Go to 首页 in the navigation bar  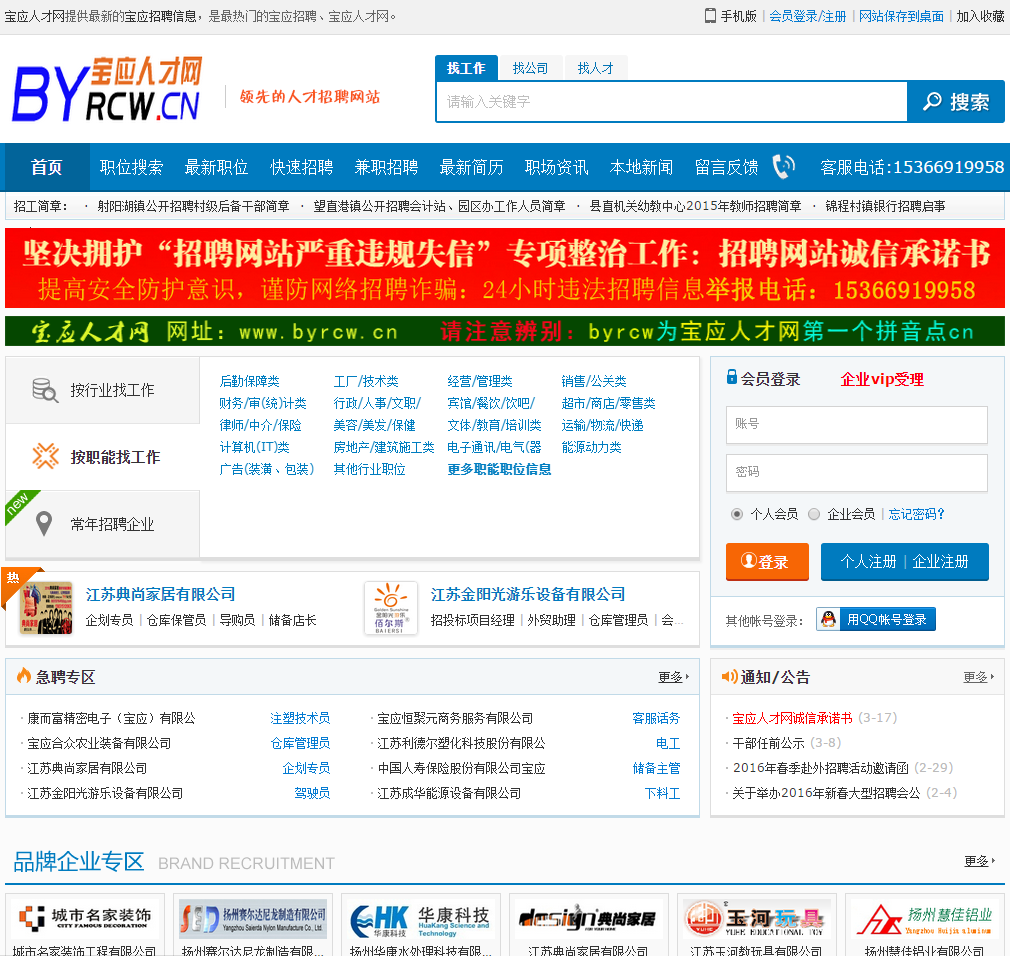click(x=47, y=167)
